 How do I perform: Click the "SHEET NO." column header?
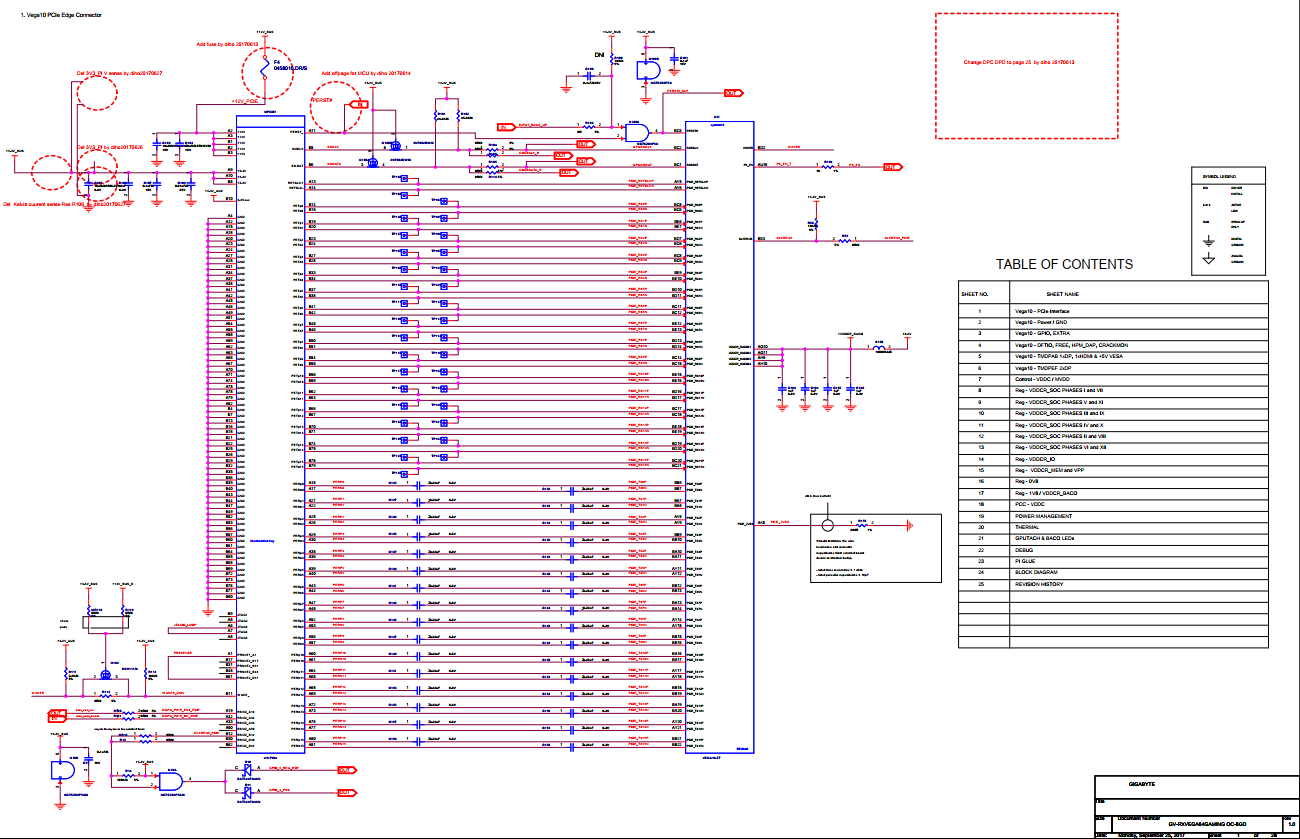tap(975, 295)
